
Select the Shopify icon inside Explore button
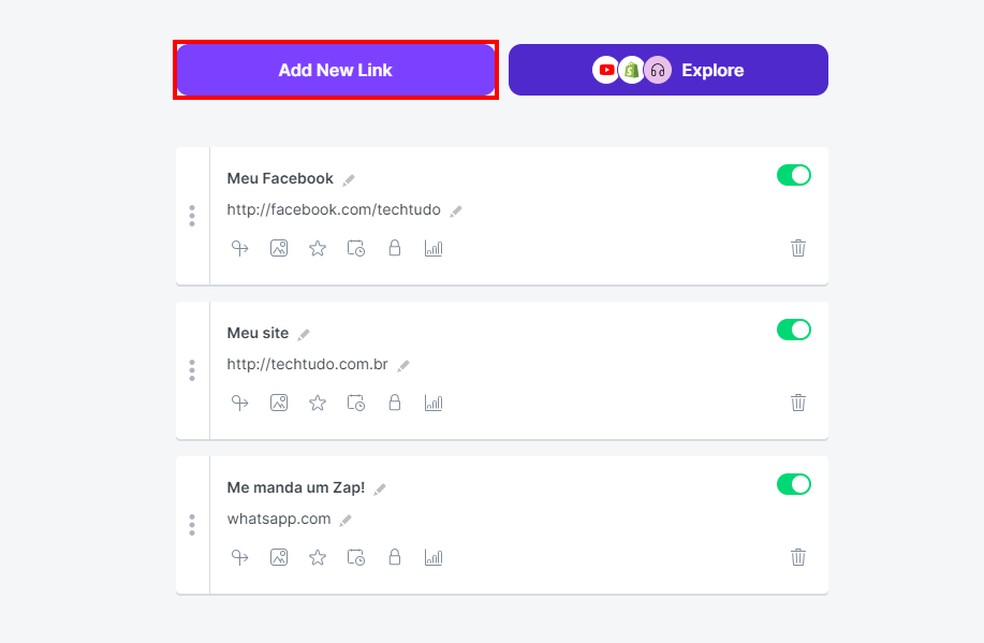[631, 70]
